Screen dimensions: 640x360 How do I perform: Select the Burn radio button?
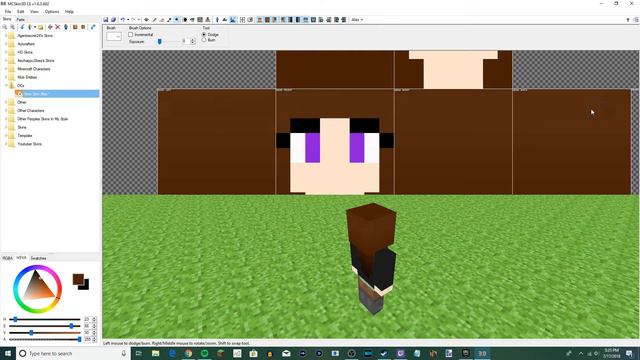tap(204, 40)
